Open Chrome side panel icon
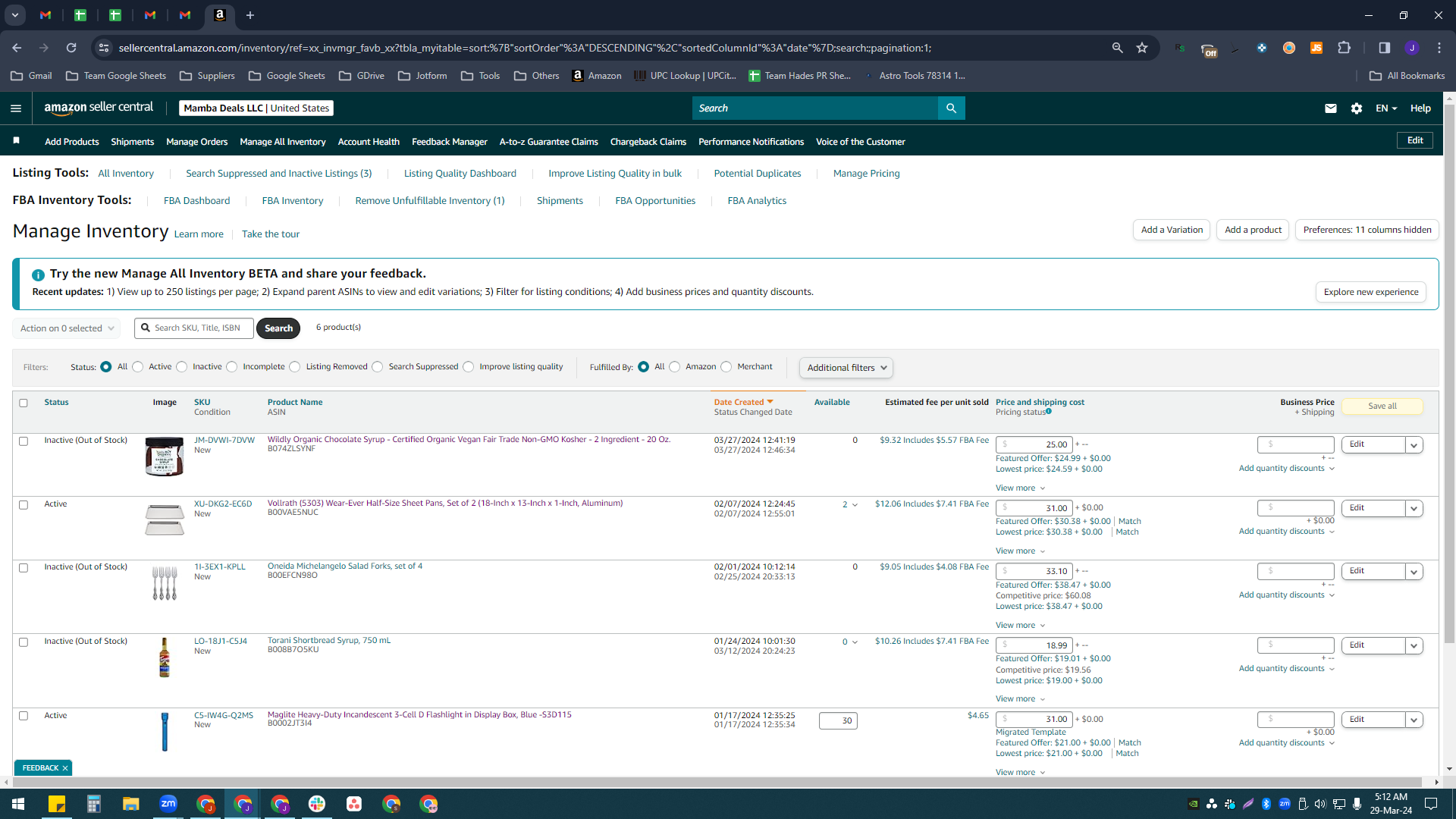 click(x=1384, y=48)
